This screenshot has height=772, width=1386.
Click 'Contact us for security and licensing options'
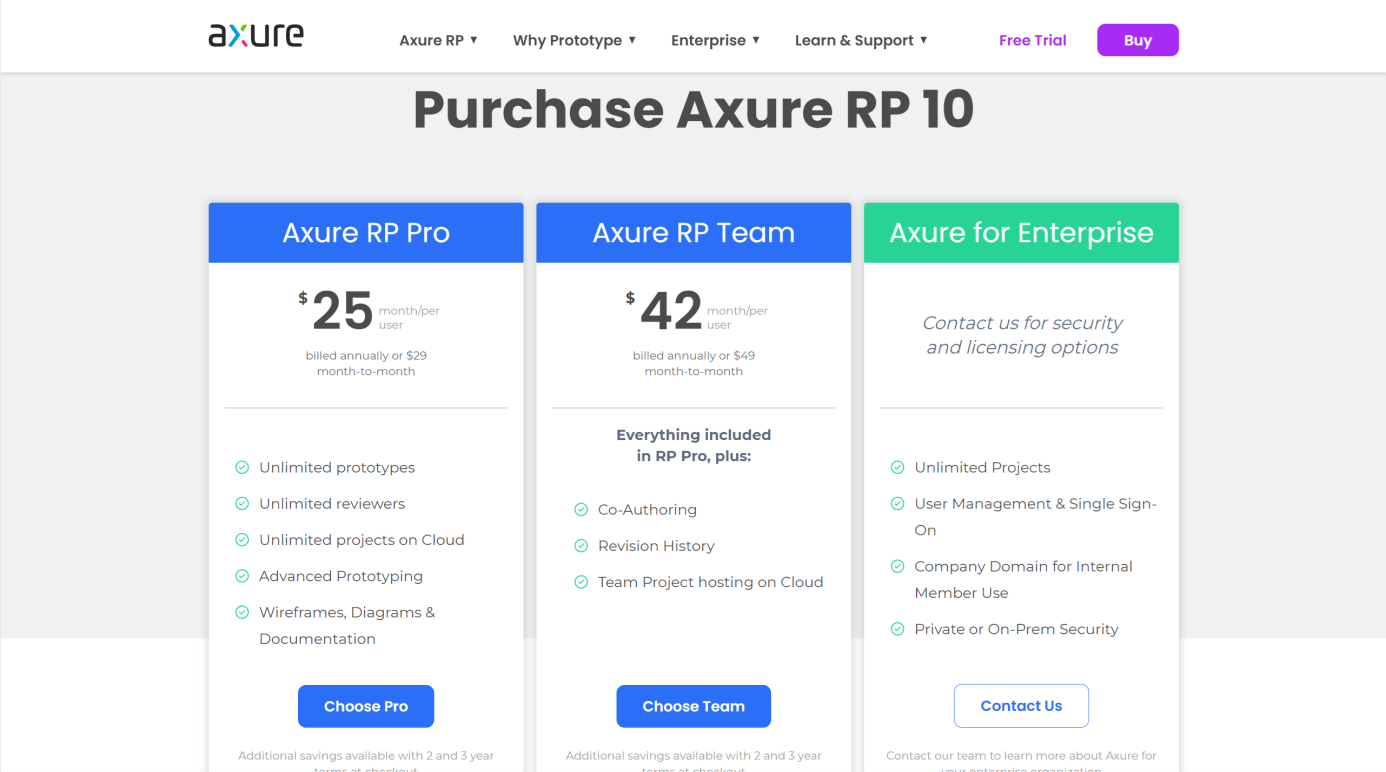[x=1022, y=335]
